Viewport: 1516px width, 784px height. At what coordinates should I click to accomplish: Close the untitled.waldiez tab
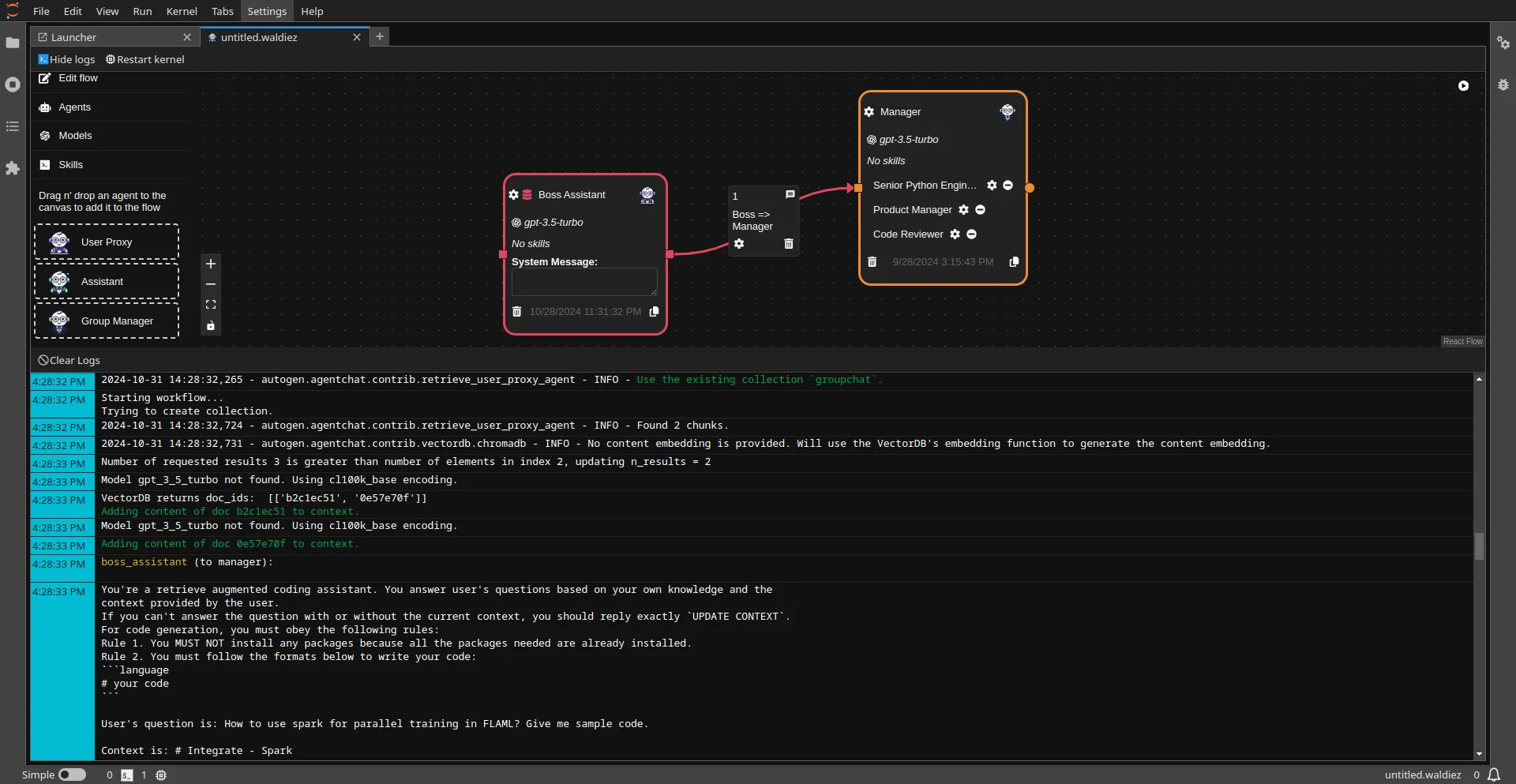click(357, 37)
